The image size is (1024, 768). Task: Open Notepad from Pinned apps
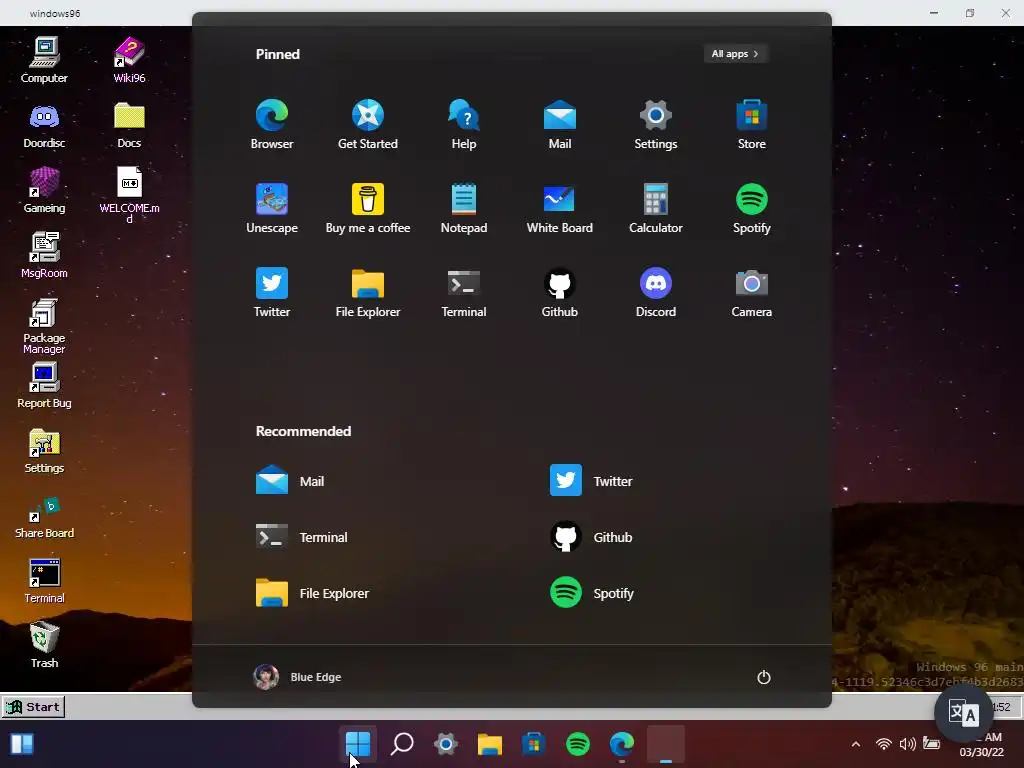click(464, 208)
